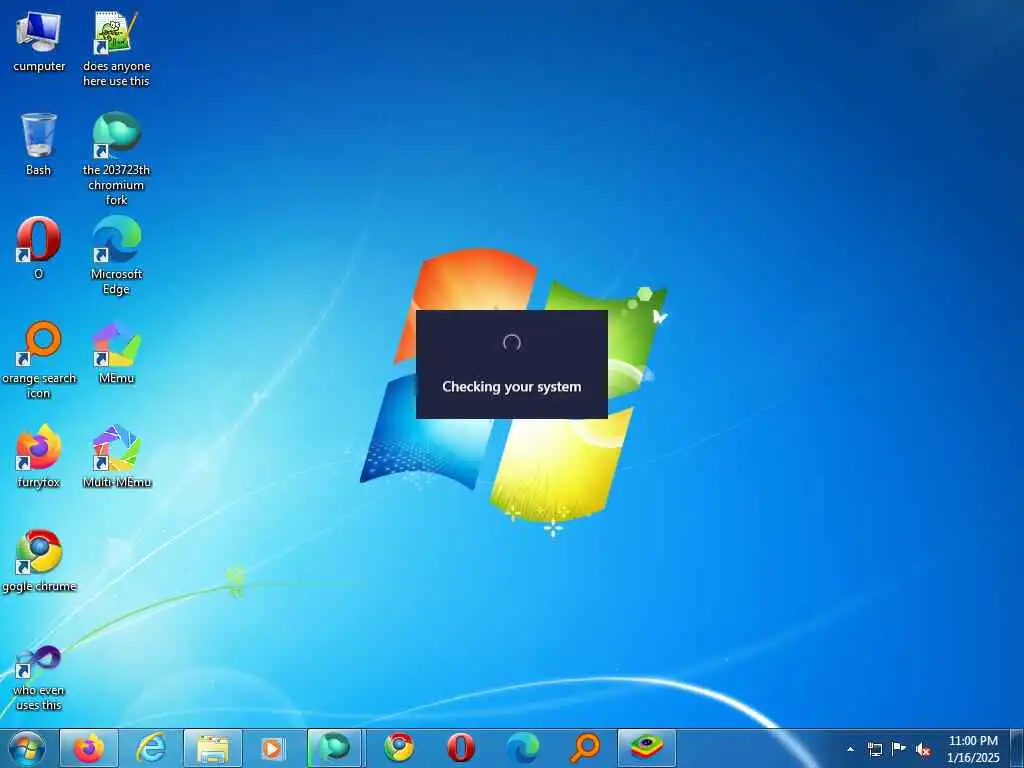Viewport: 1024px width, 768px height.
Task: Open Windows Media Player from the taskbar
Action: coord(272,748)
